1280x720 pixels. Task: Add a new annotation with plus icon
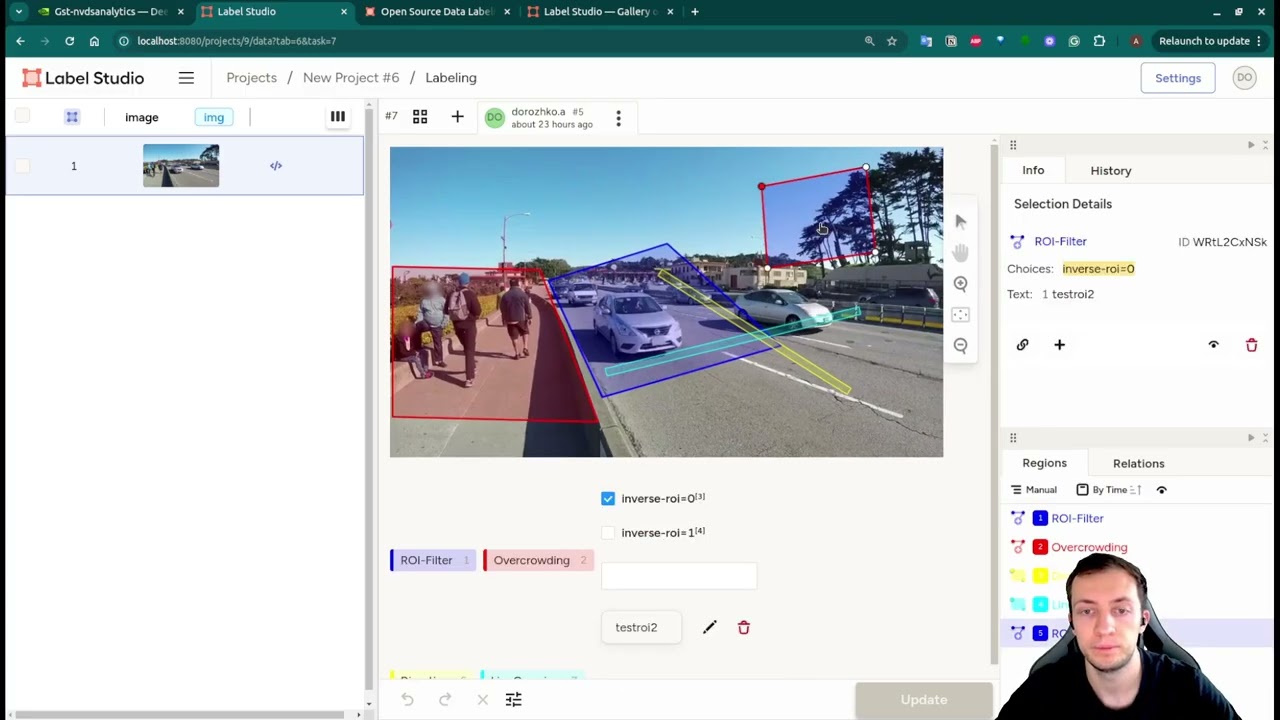coord(457,117)
